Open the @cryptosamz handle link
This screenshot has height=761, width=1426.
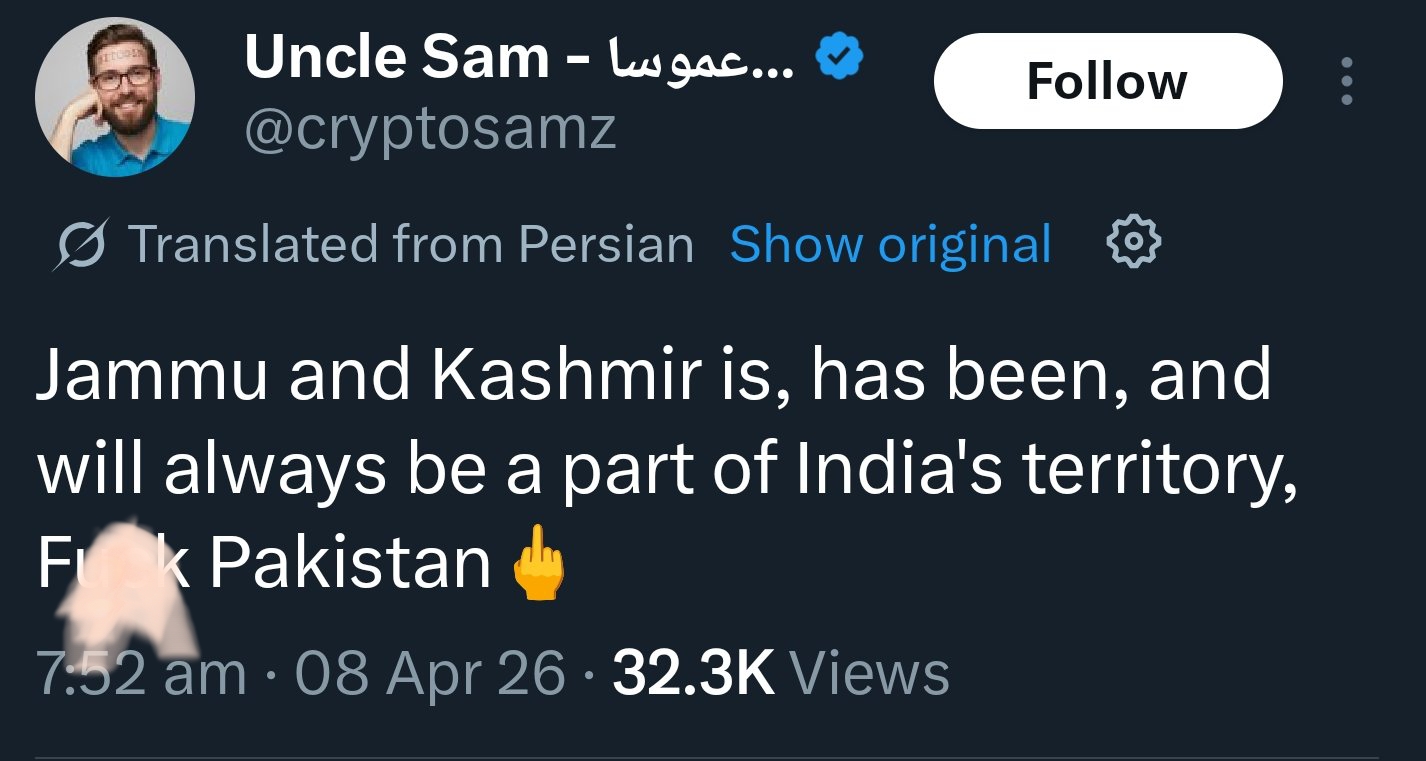(x=430, y=130)
